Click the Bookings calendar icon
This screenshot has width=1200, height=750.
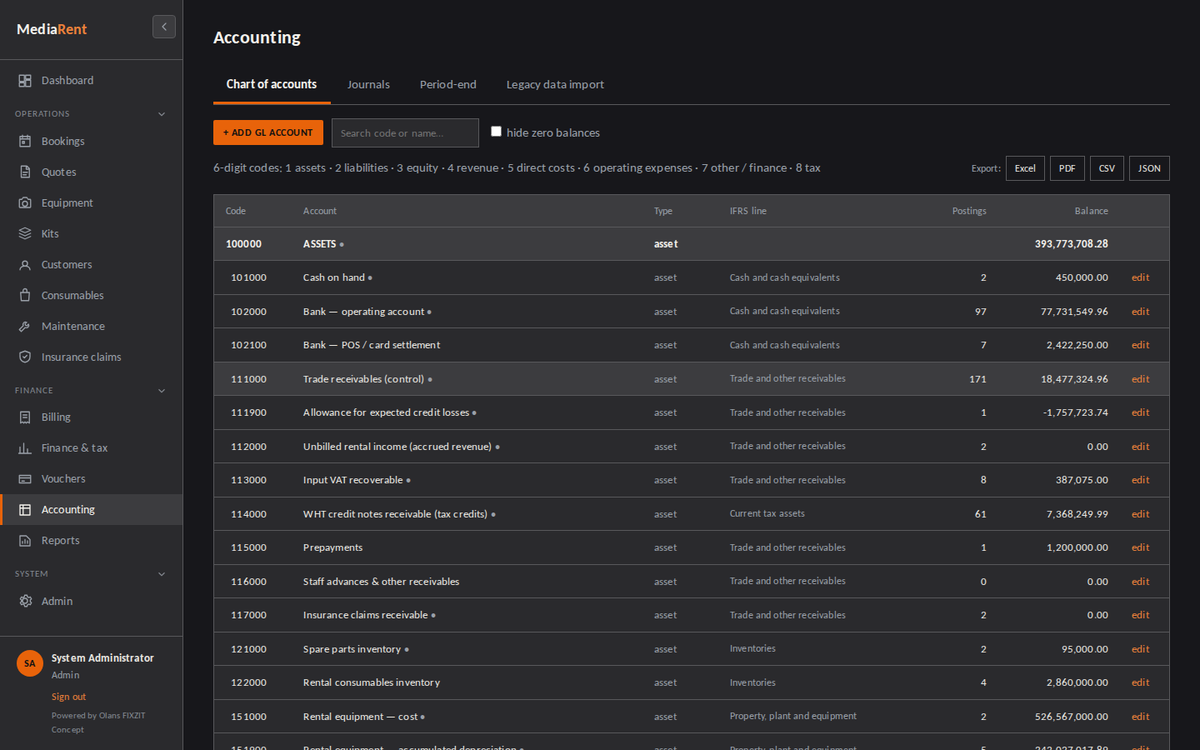(x=25, y=141)
